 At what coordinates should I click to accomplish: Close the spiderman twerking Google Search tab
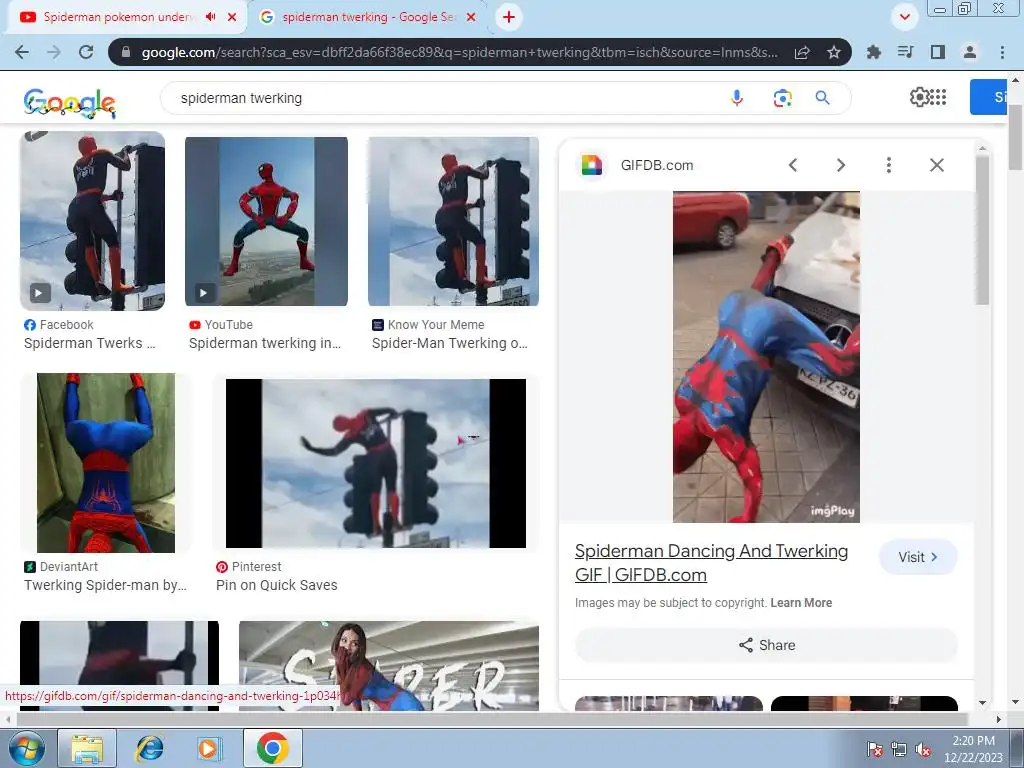471,17
